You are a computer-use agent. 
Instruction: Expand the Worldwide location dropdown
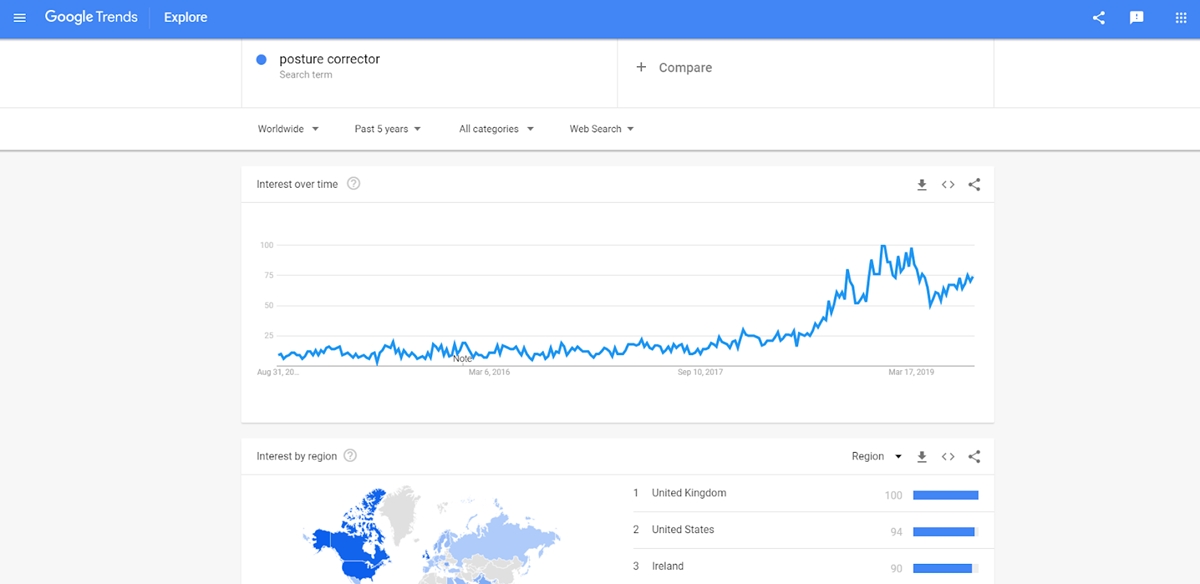click(x=288, y=129)
